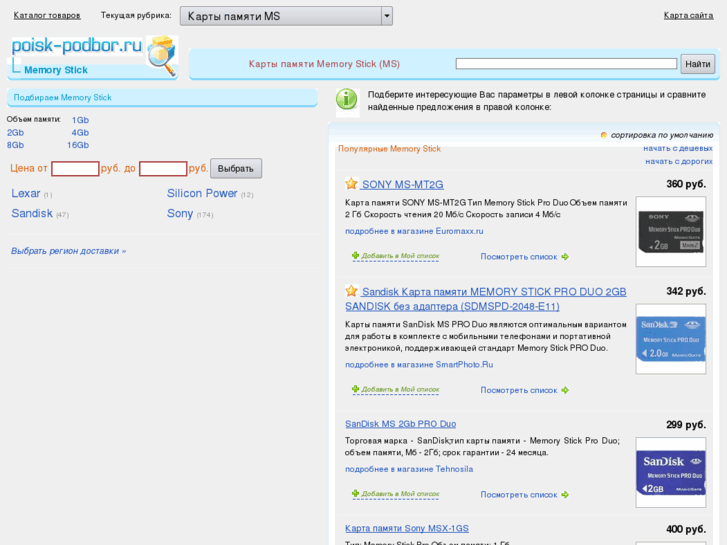Click 'Добавить в Мой список' under SONY MS-MT2G
The height and width of the screenshot is (545, 727).
401,256
